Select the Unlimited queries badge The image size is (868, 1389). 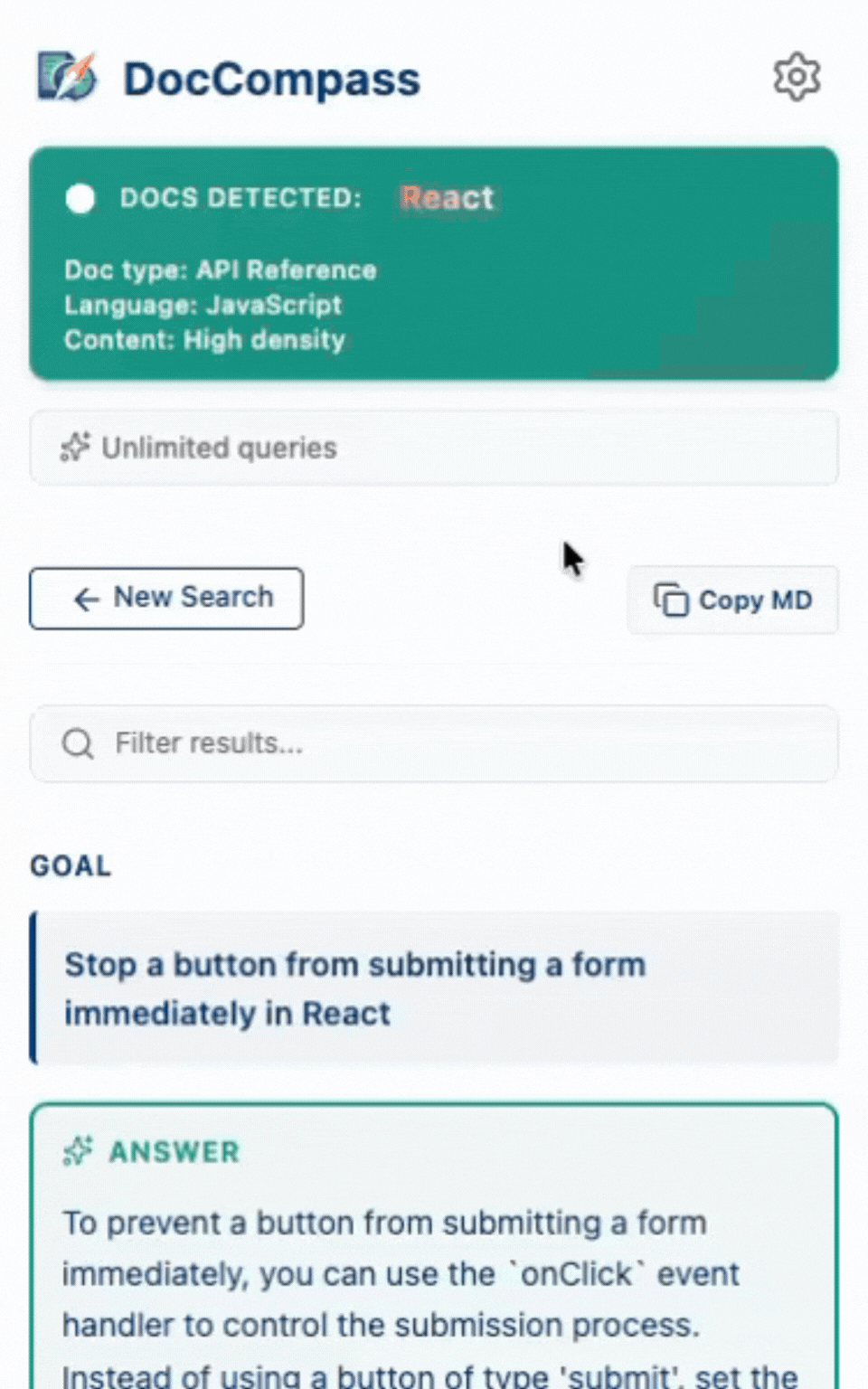pos(434,448)
